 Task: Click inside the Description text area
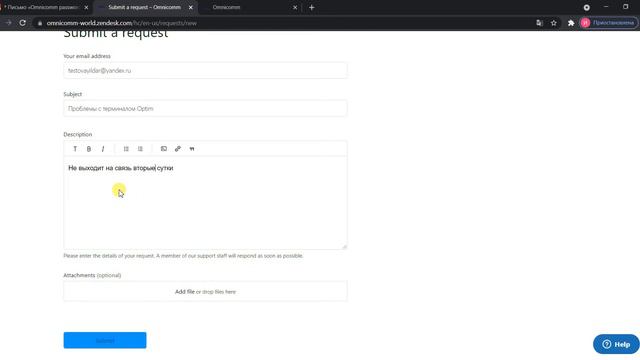pyautogui.click(x=205, y=202)
